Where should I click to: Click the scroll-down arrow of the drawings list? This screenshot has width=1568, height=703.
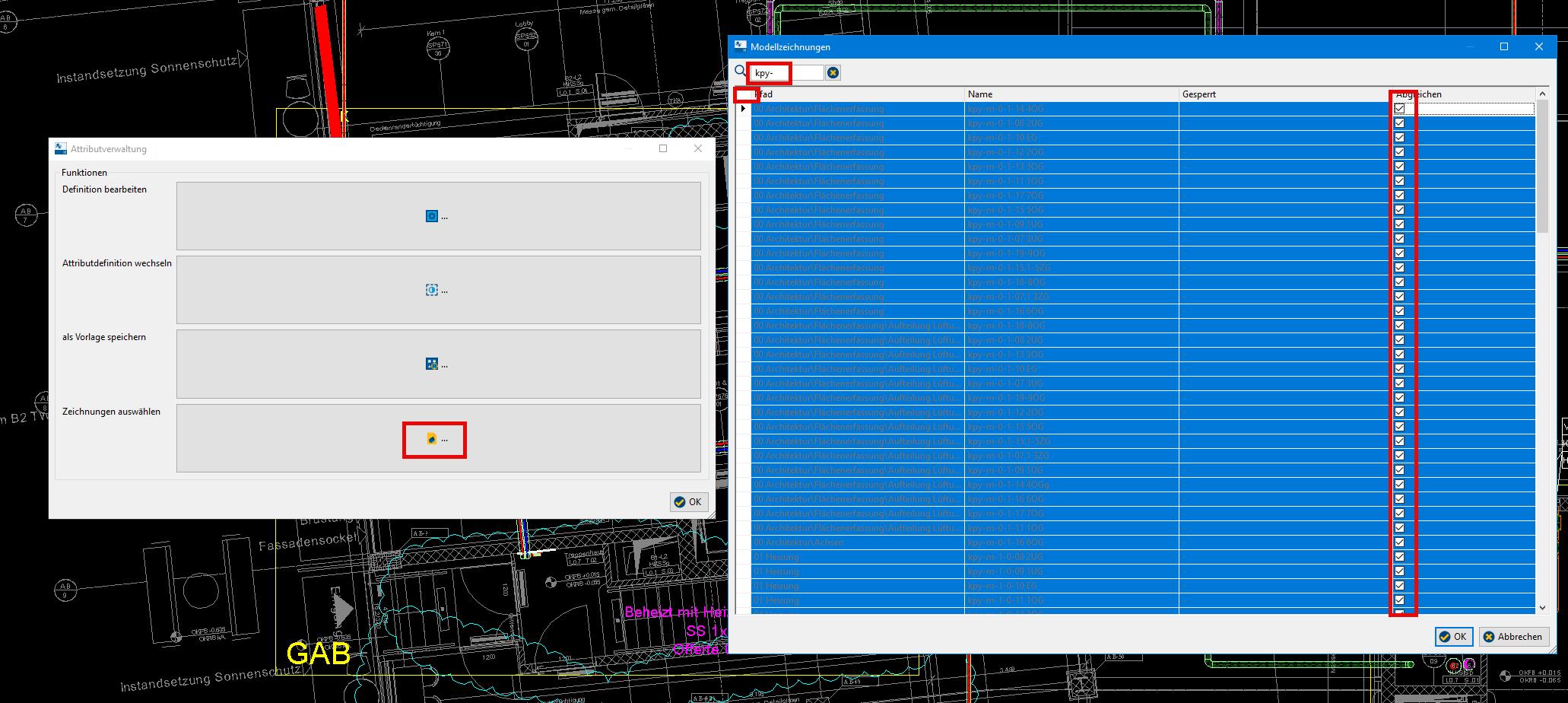(x=1542, y=608)
